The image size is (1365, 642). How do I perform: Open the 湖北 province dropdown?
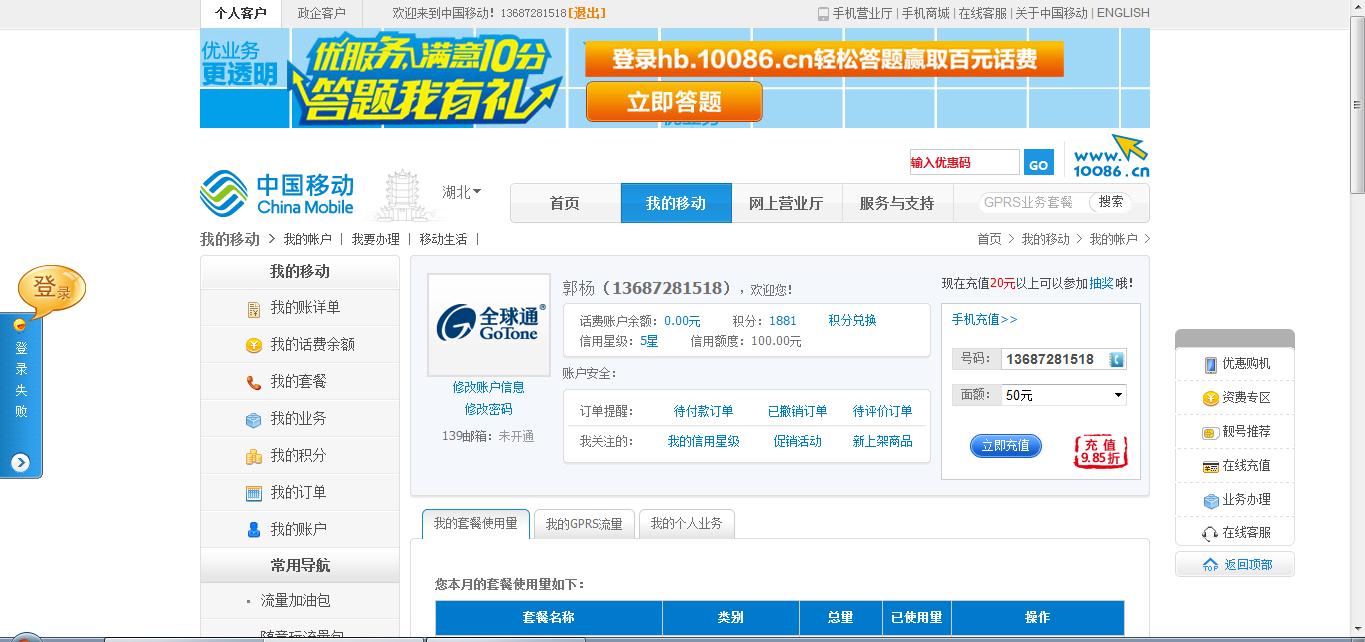(x=462, y=192)
